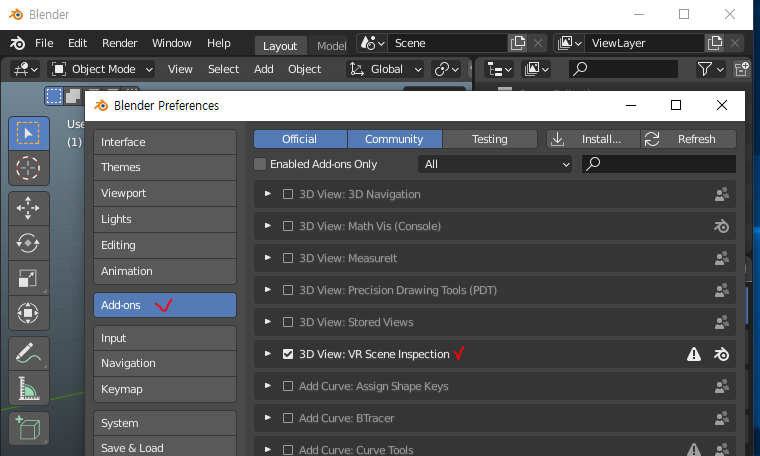Click the outliner search field

[x=623, y=69]
